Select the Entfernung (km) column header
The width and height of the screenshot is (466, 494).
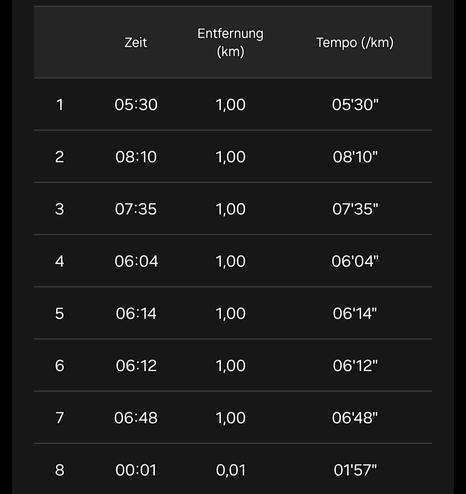click(x=230, y=42)
